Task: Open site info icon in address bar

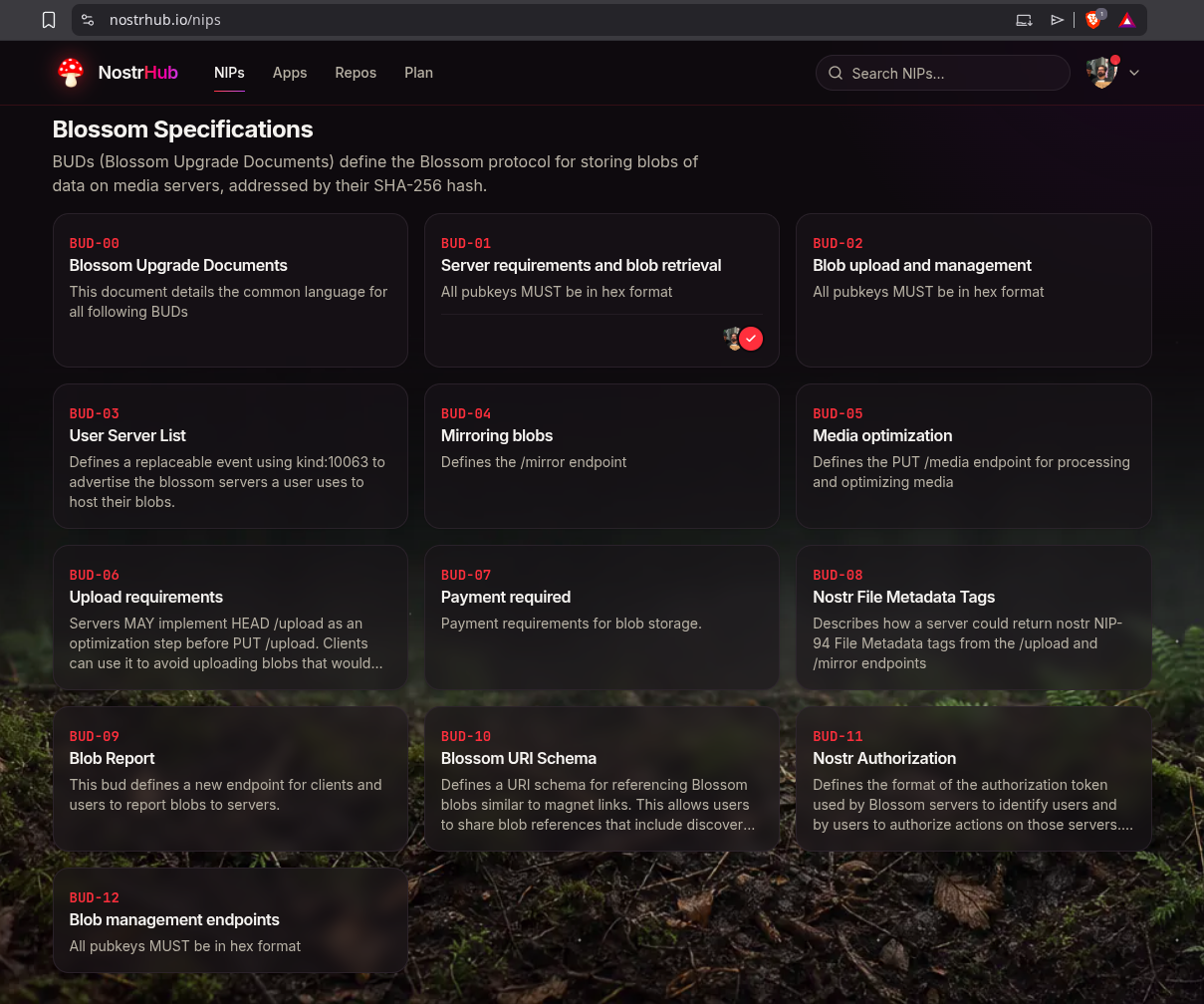Action: pos(88,20)
